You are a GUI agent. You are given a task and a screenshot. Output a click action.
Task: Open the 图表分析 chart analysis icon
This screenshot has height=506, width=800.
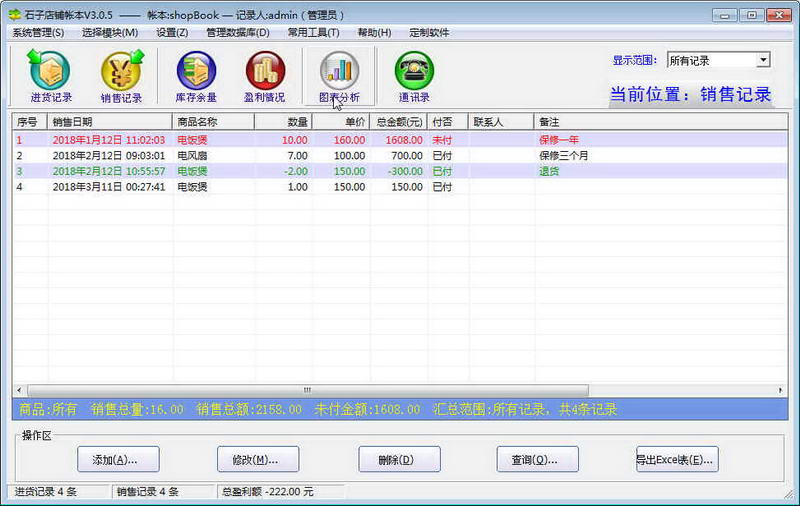click(x=339, y=76)
